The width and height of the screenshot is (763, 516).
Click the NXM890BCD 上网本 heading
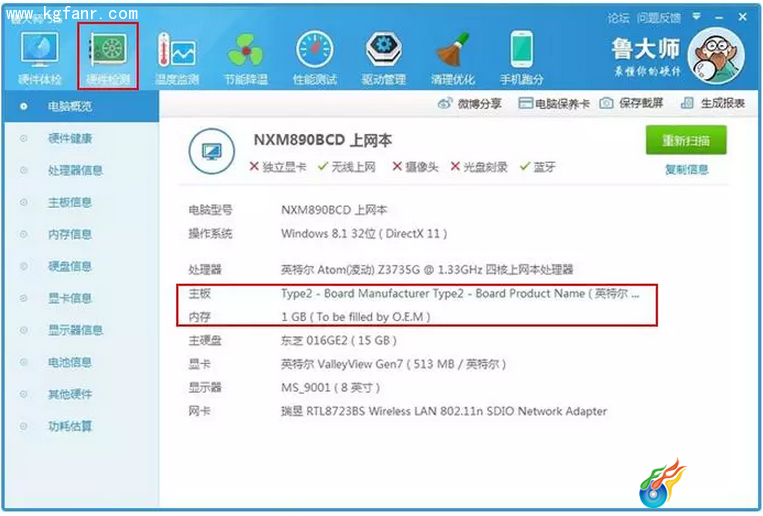pos(322,140)
